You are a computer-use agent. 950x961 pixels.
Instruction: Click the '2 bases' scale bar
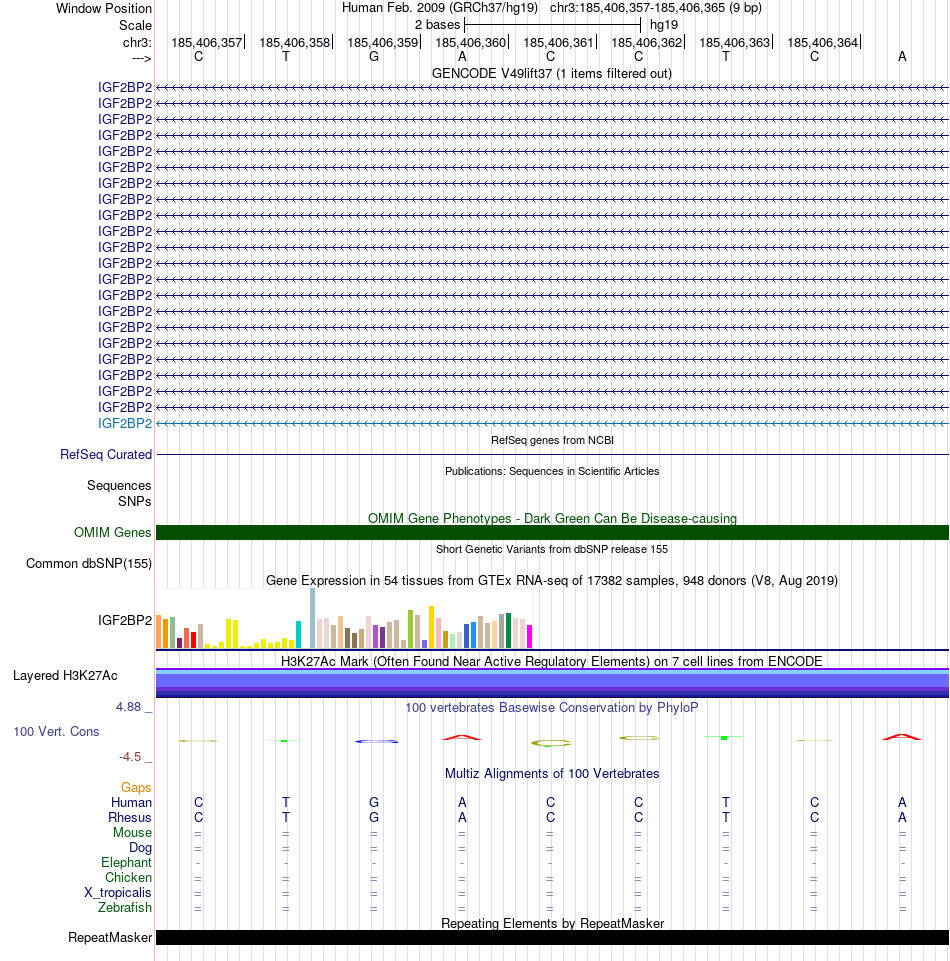click(552, 25)
